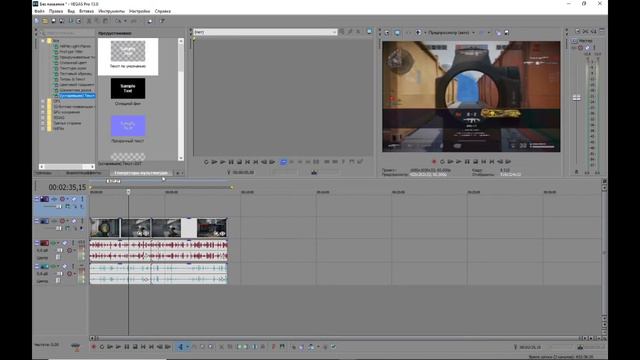Go to start in timeline transport
This screenshot has width=640, height=360.
(143, 347)
